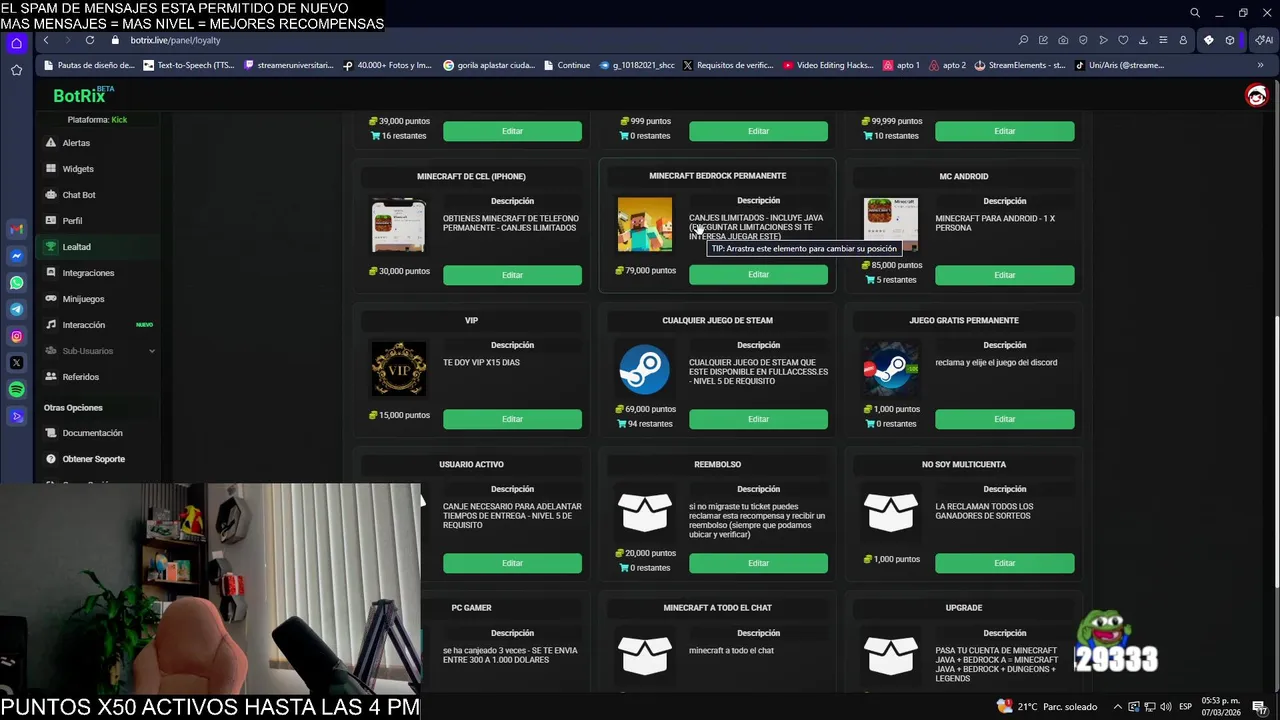This screenshot has width=1280, height=720.
Task: Open the Video Editing Hacks bookmark
Action: [828, 65]
